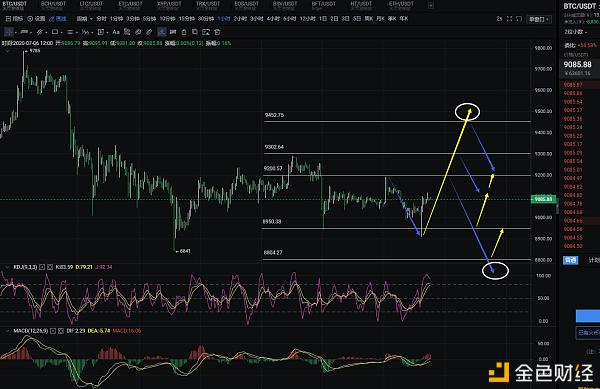The width and height of the screenshot is (600, 389).
Task: Select the rectangle shape drawing tool
Action: [55, 32]
